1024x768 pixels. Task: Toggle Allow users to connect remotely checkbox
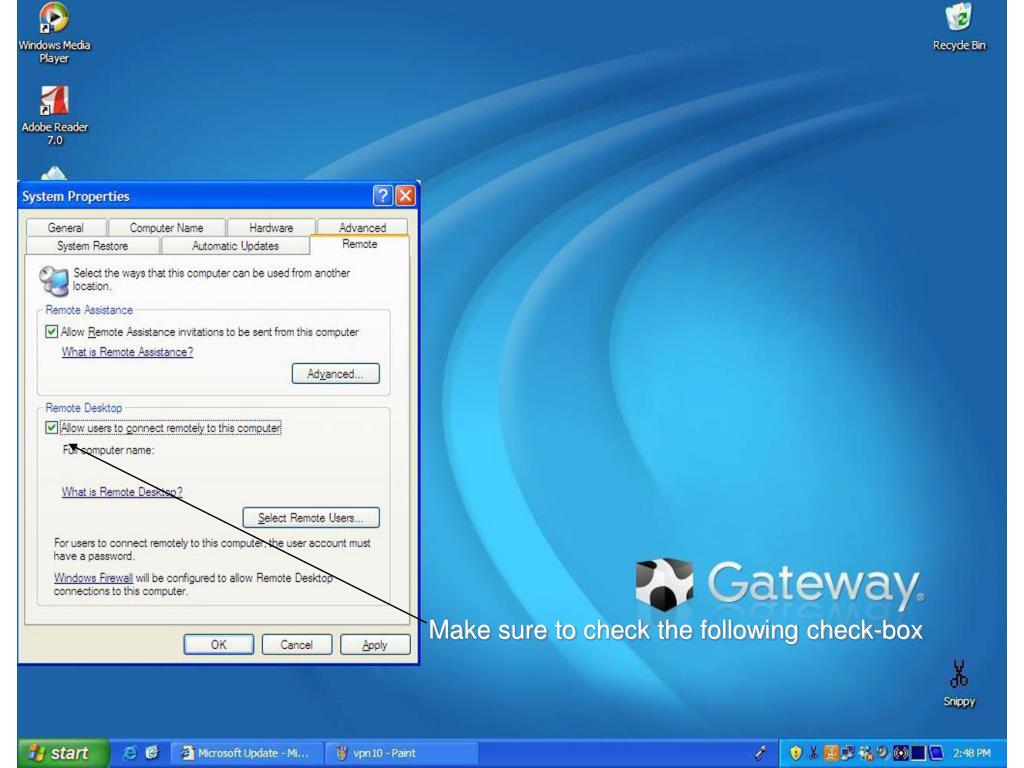pyautogui.click(x=52, y=428)
